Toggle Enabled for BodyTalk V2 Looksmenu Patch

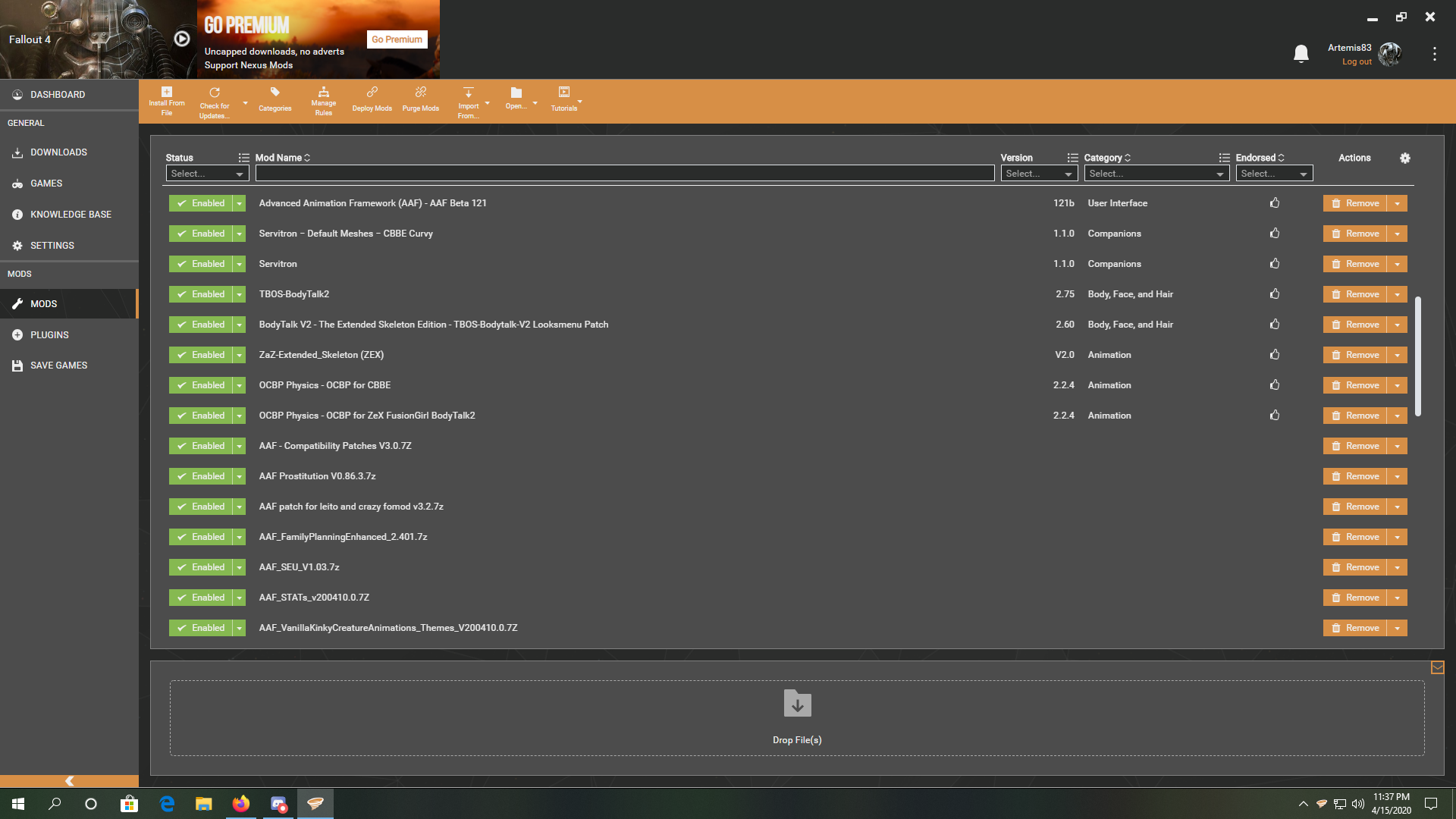coord(201,325)
